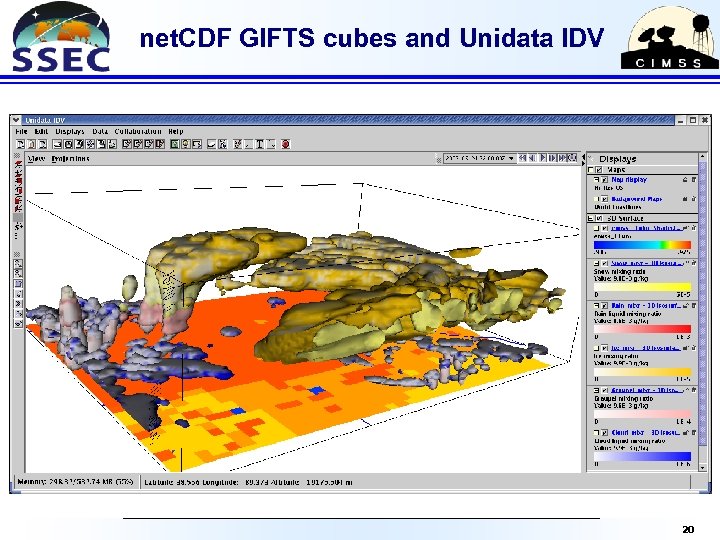Click lock icon for Rain mixr display
The height and width of the screenshot is (540, 720).
(x=686, y=305)
